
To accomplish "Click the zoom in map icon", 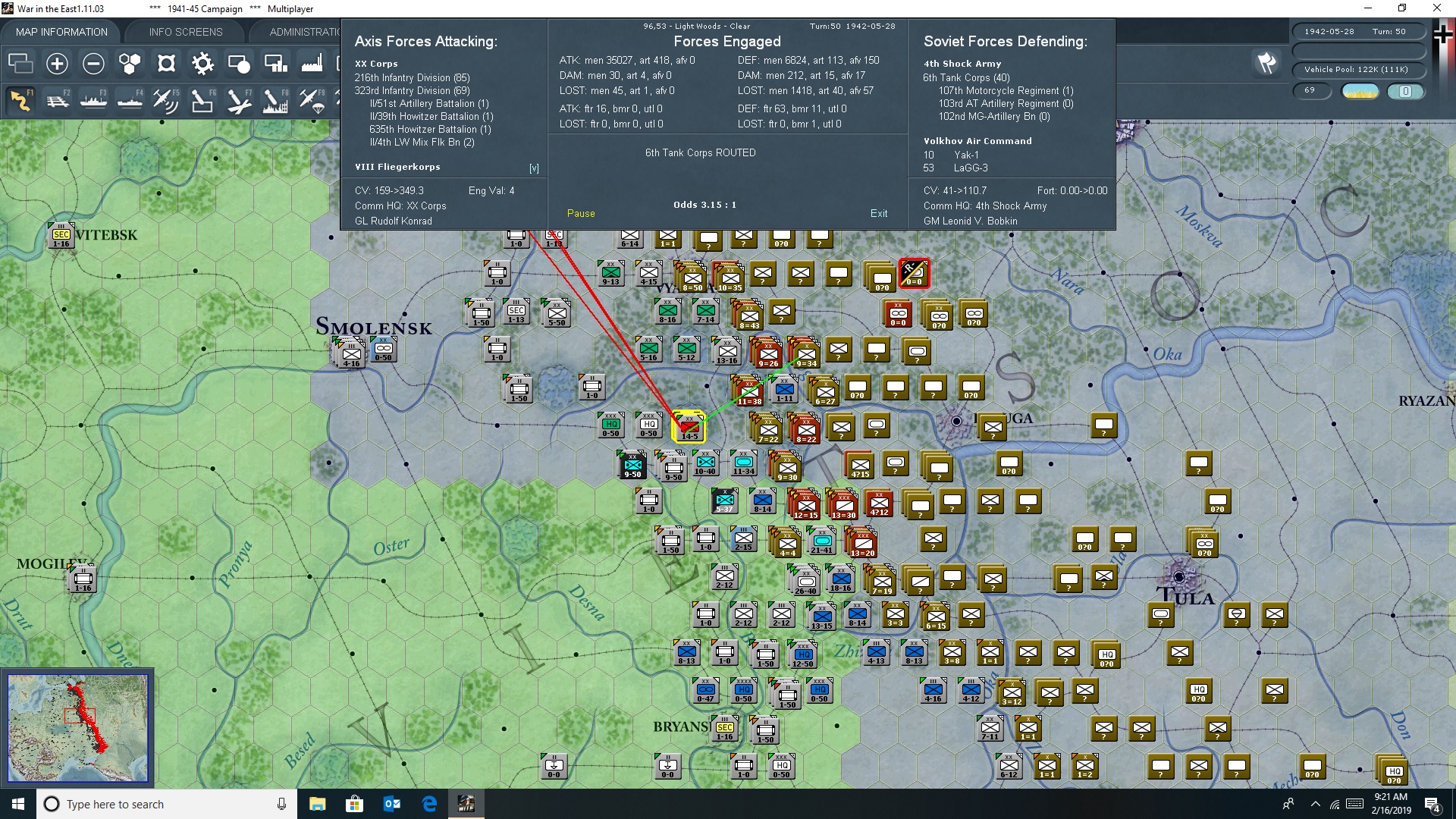I will (x=57, y=64).
